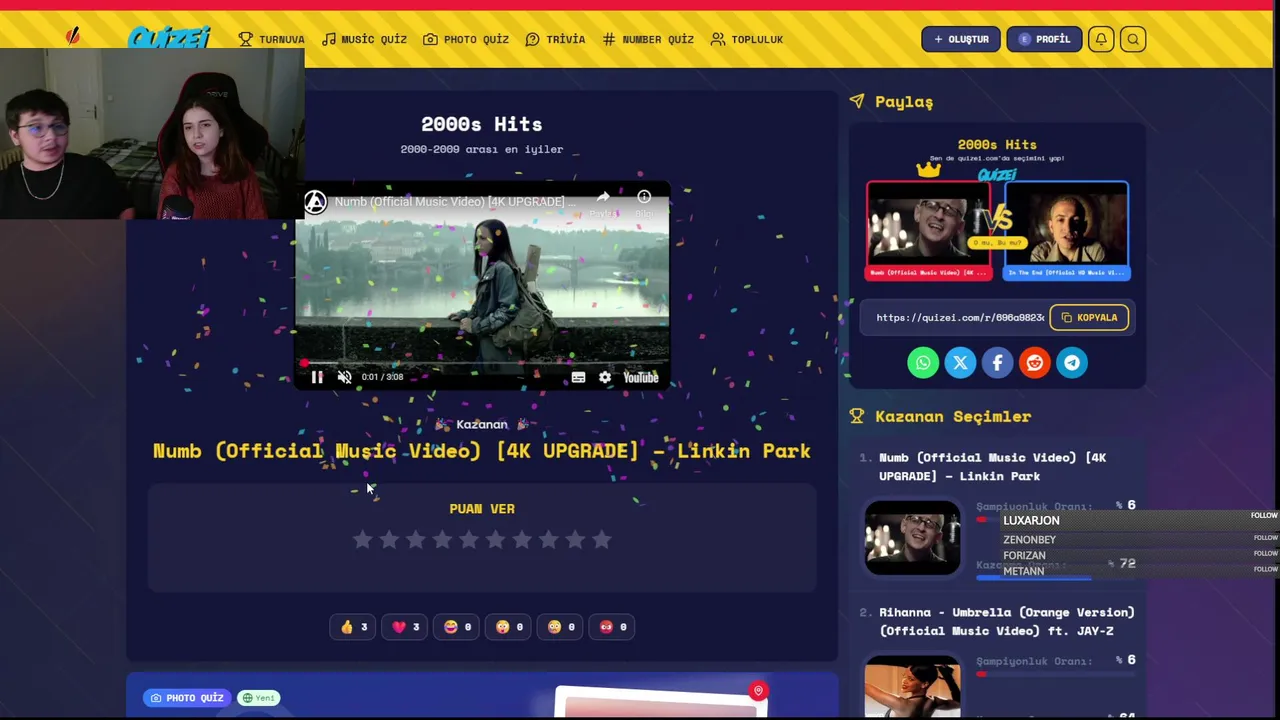React with the flushed face emoji
This screenshot has width=1280, height=720.
click(561, 627)
